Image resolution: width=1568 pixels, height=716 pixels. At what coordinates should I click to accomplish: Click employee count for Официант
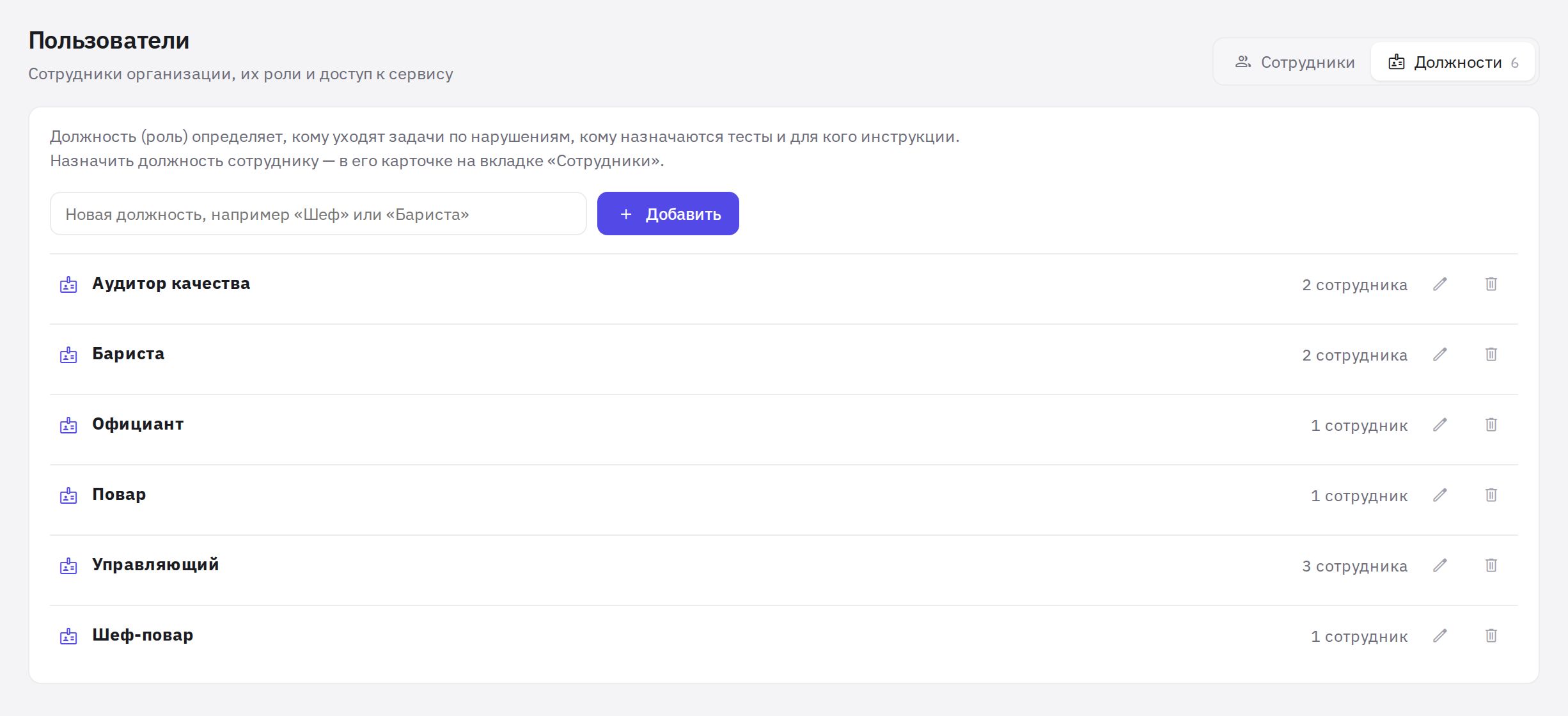tap(1359, 425)
